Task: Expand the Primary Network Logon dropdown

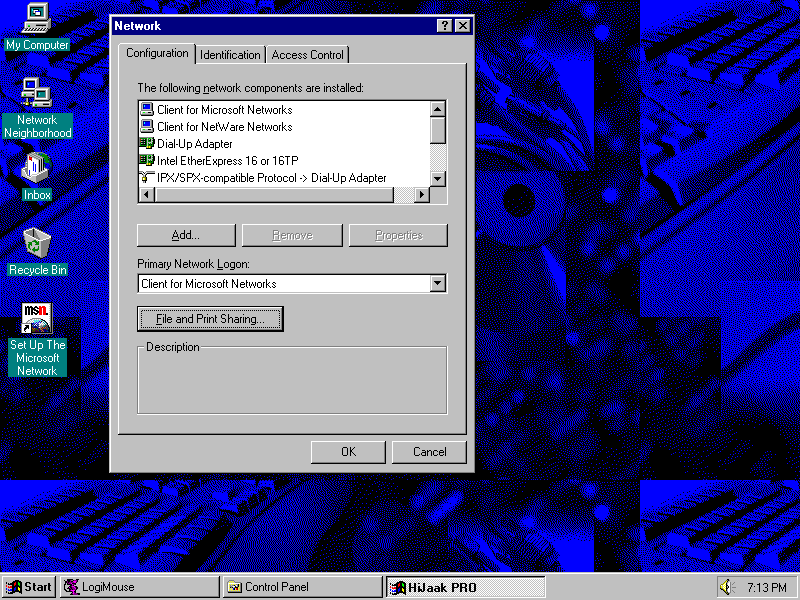Action: [x=437, y=284]
